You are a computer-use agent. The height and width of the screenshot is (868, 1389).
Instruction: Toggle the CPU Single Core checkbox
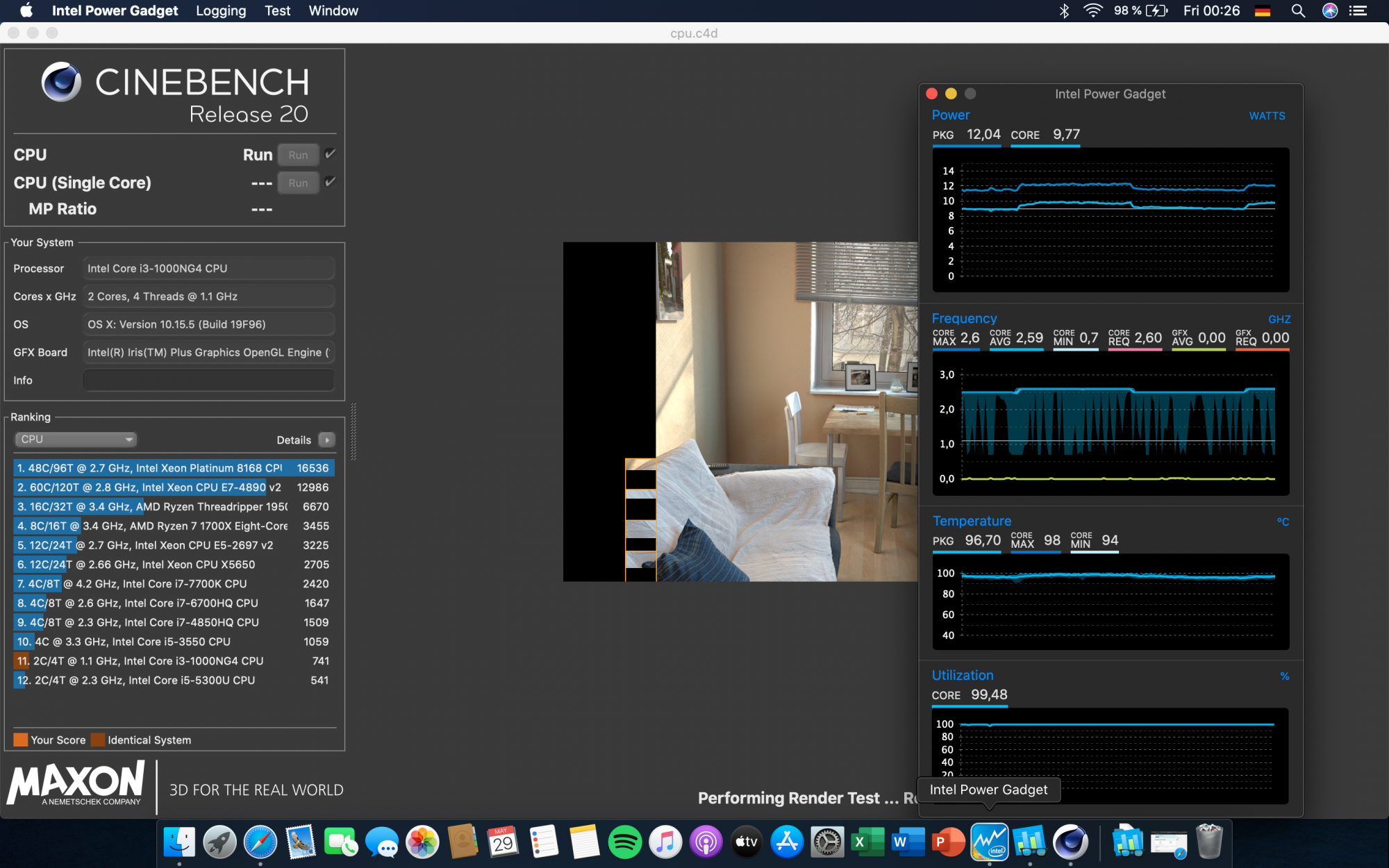(331, 181)
